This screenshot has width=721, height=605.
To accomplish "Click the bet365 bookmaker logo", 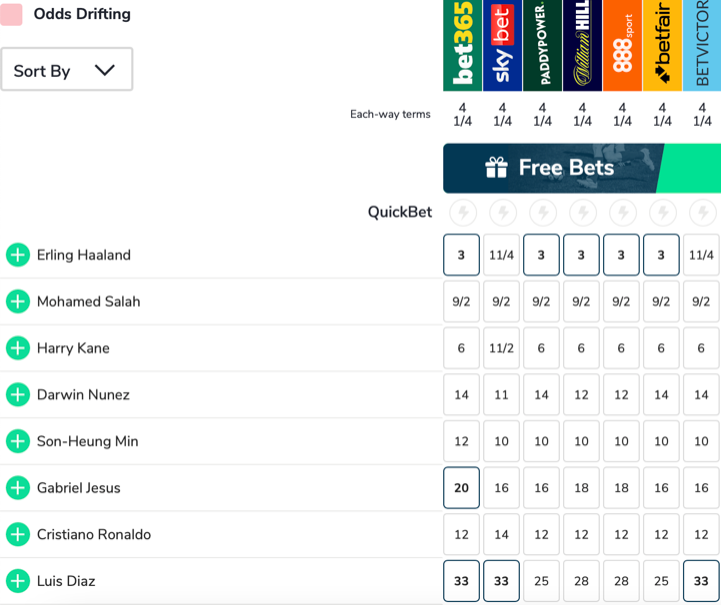I will (x=462, y=46).
